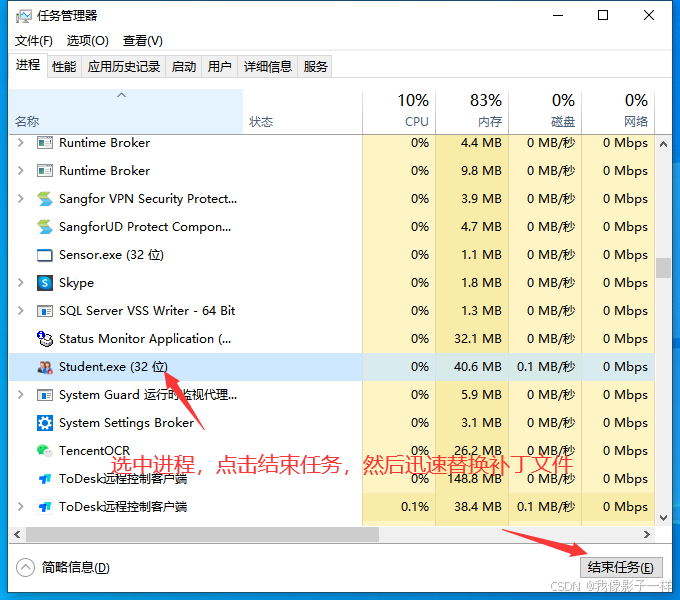
Task: Expand the Sangfor VPN Security Protect row
Action: pos(20,199)
